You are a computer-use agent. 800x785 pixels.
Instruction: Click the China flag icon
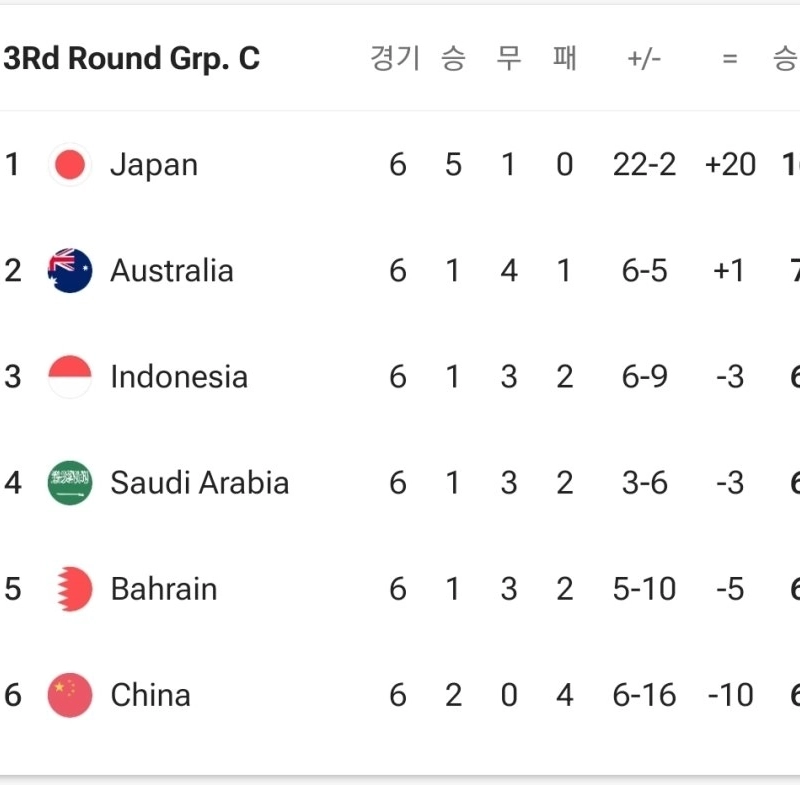click(x=70, y=695)
